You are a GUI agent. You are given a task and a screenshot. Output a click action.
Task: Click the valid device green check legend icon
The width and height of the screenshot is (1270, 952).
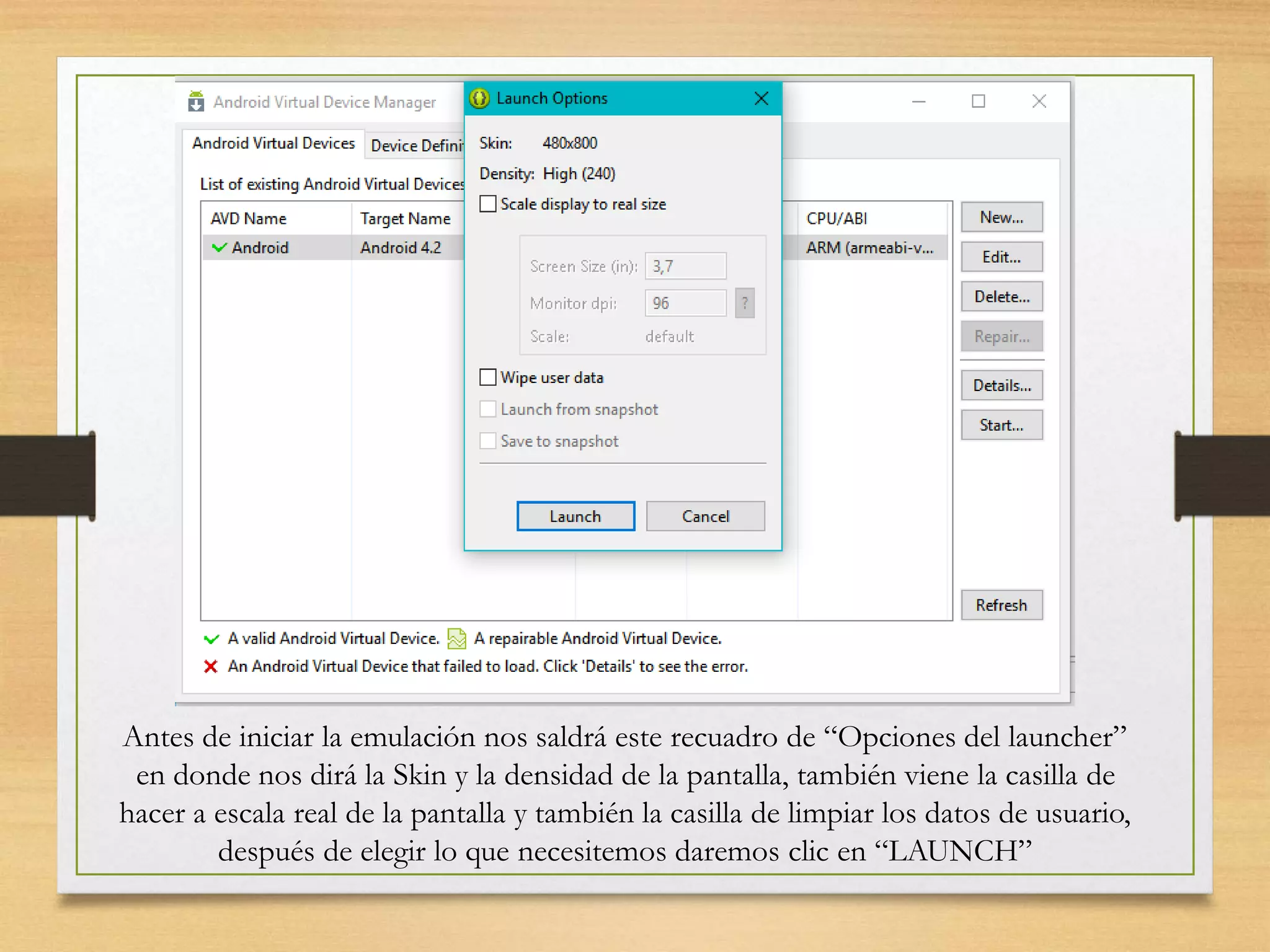211,638
